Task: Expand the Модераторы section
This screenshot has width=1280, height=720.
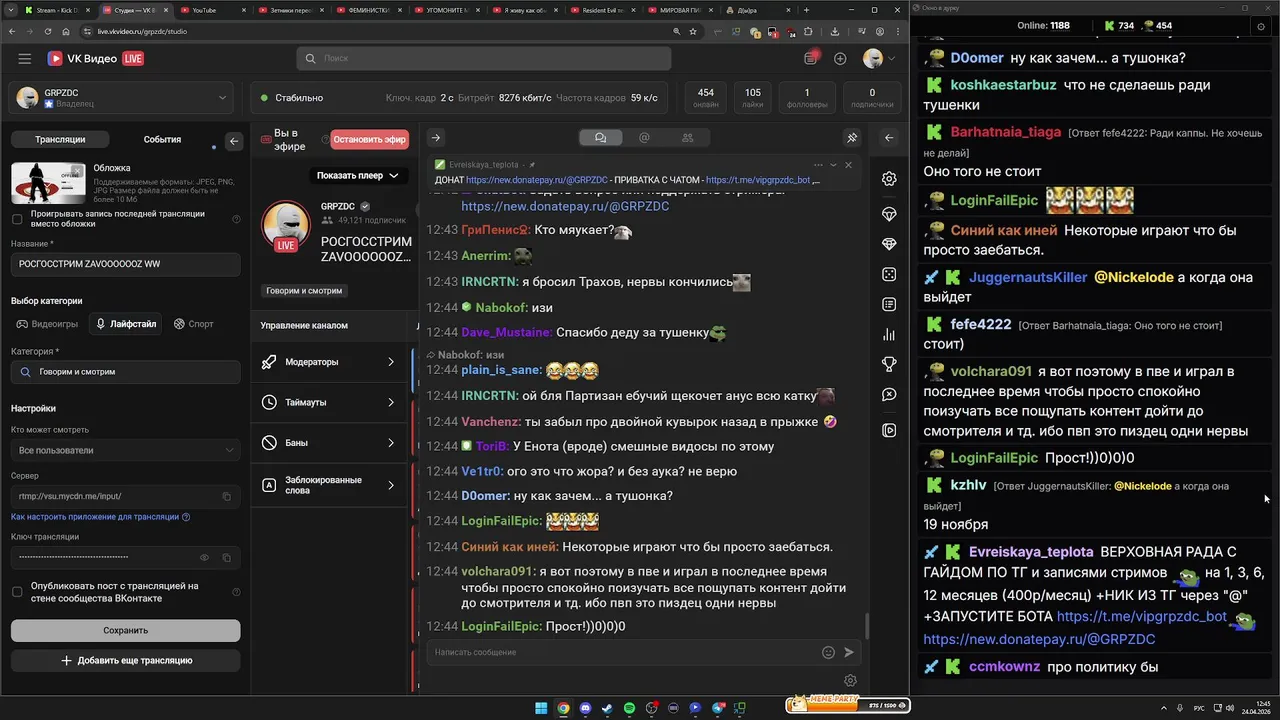Action: 329,362
